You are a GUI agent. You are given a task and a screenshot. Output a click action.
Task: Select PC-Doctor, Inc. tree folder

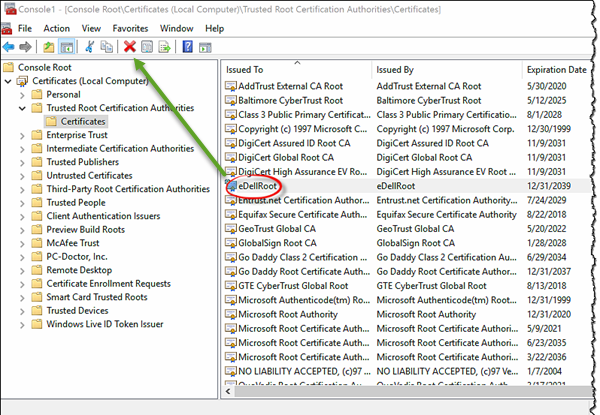77,257
